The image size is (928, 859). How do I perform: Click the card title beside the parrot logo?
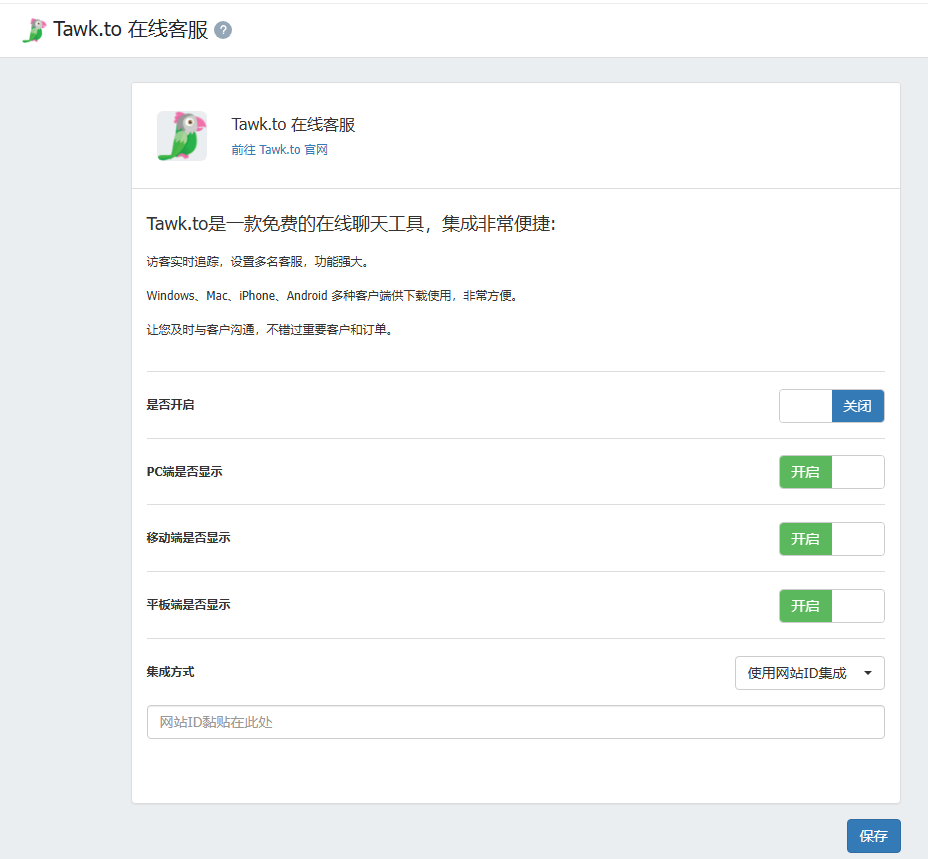point(293,125)
